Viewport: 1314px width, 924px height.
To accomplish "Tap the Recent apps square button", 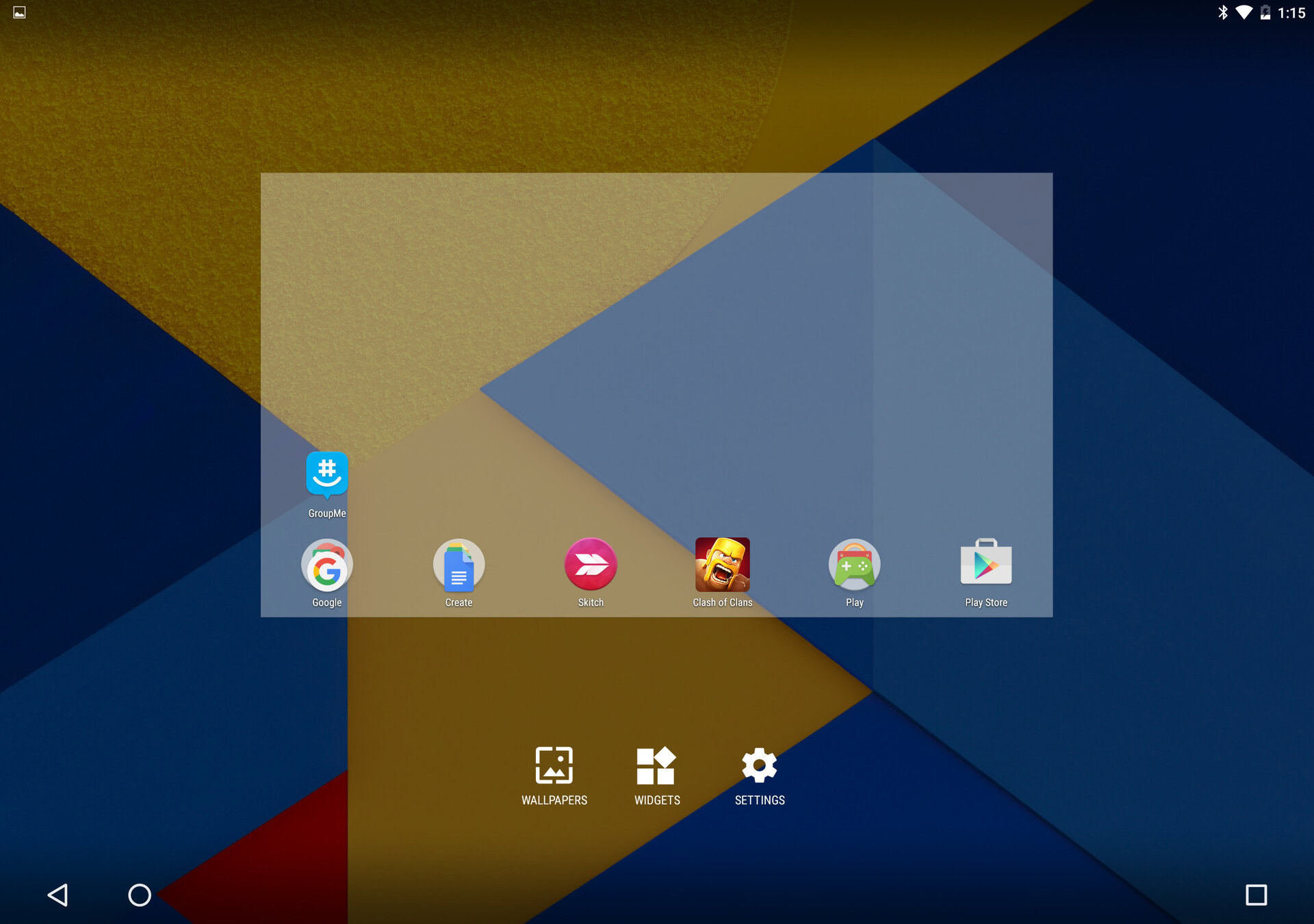I will pos(1256,895).
